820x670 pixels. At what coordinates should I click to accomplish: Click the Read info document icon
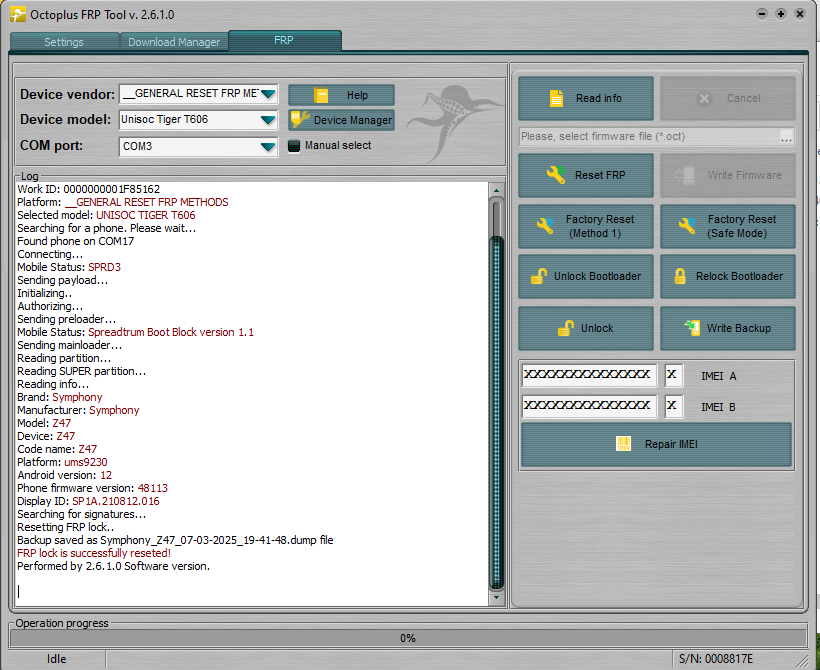coord(555,98)
